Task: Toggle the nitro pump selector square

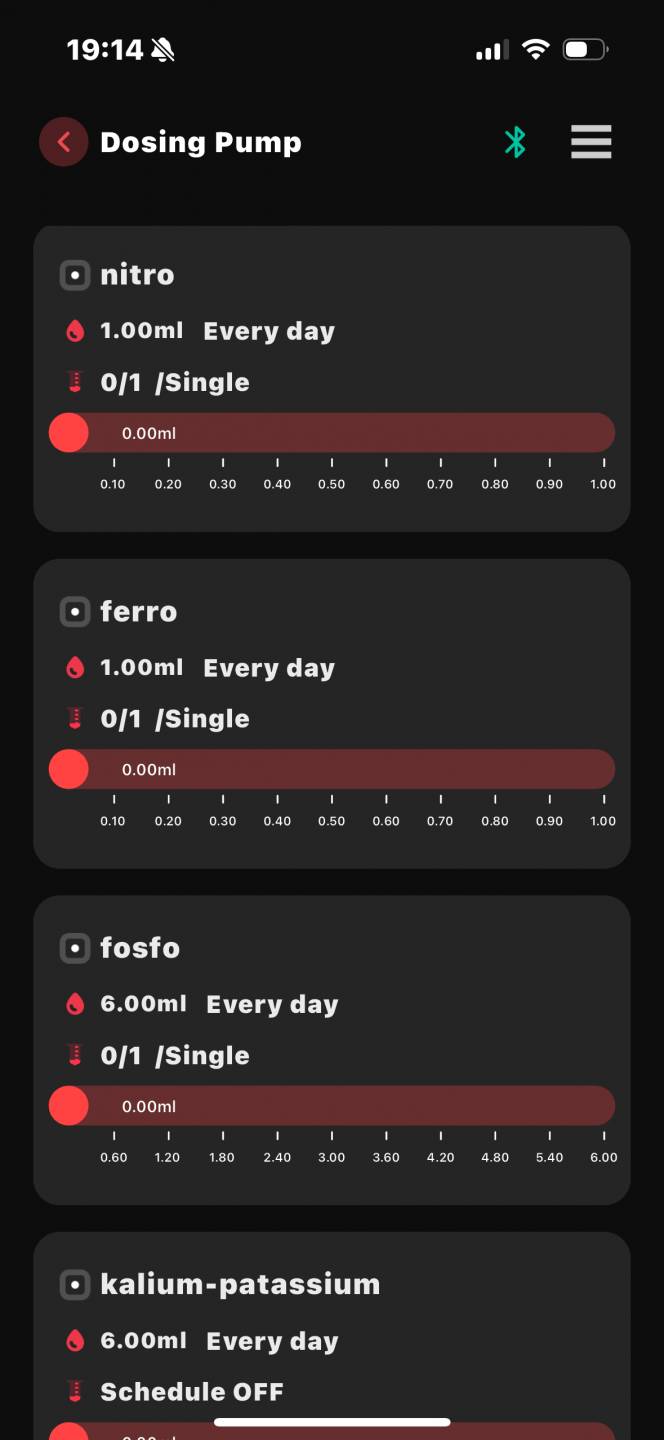Action: pos(75,275)
